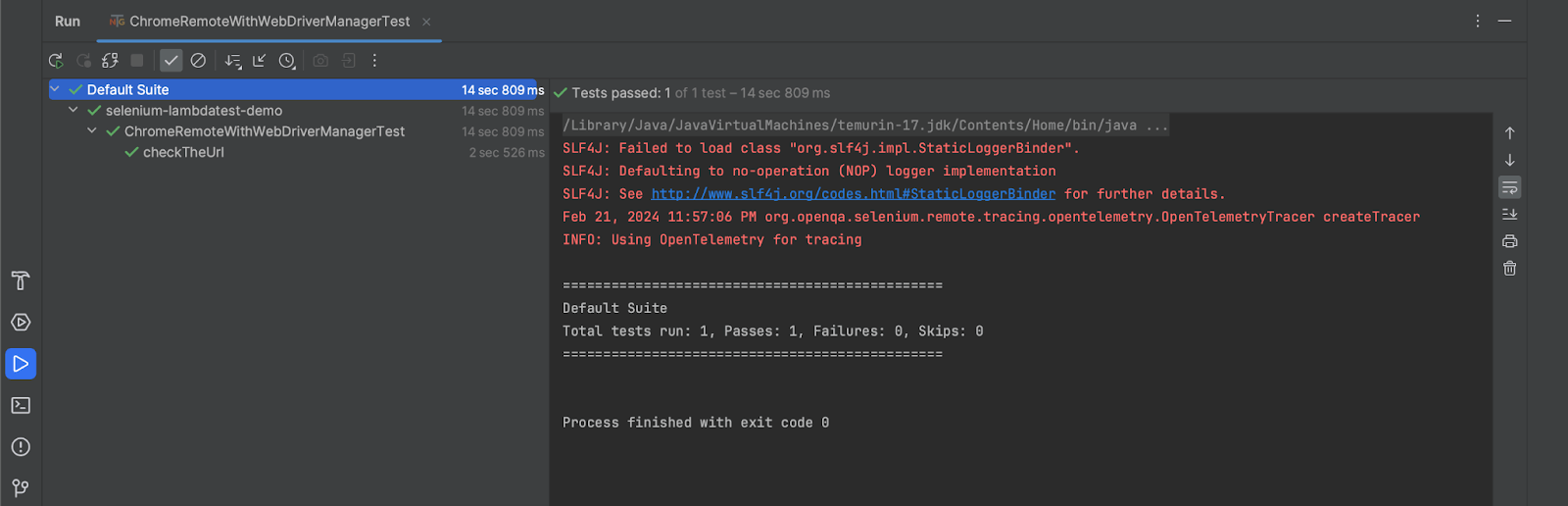Toggle auto-test rerun icon

pos(110,61)
